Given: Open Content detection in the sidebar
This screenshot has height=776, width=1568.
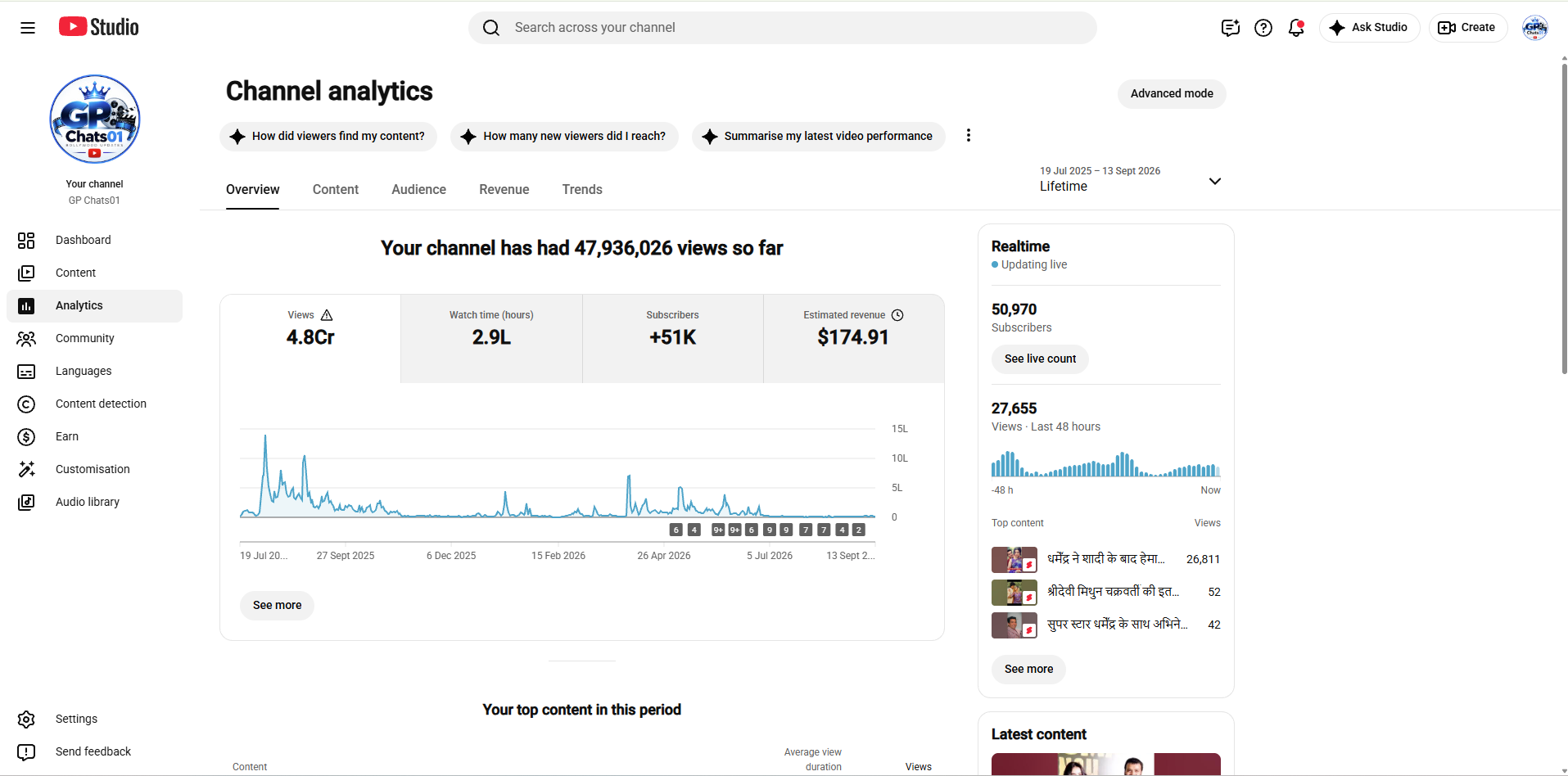Looking at the screenshot, I should [94, 404].
